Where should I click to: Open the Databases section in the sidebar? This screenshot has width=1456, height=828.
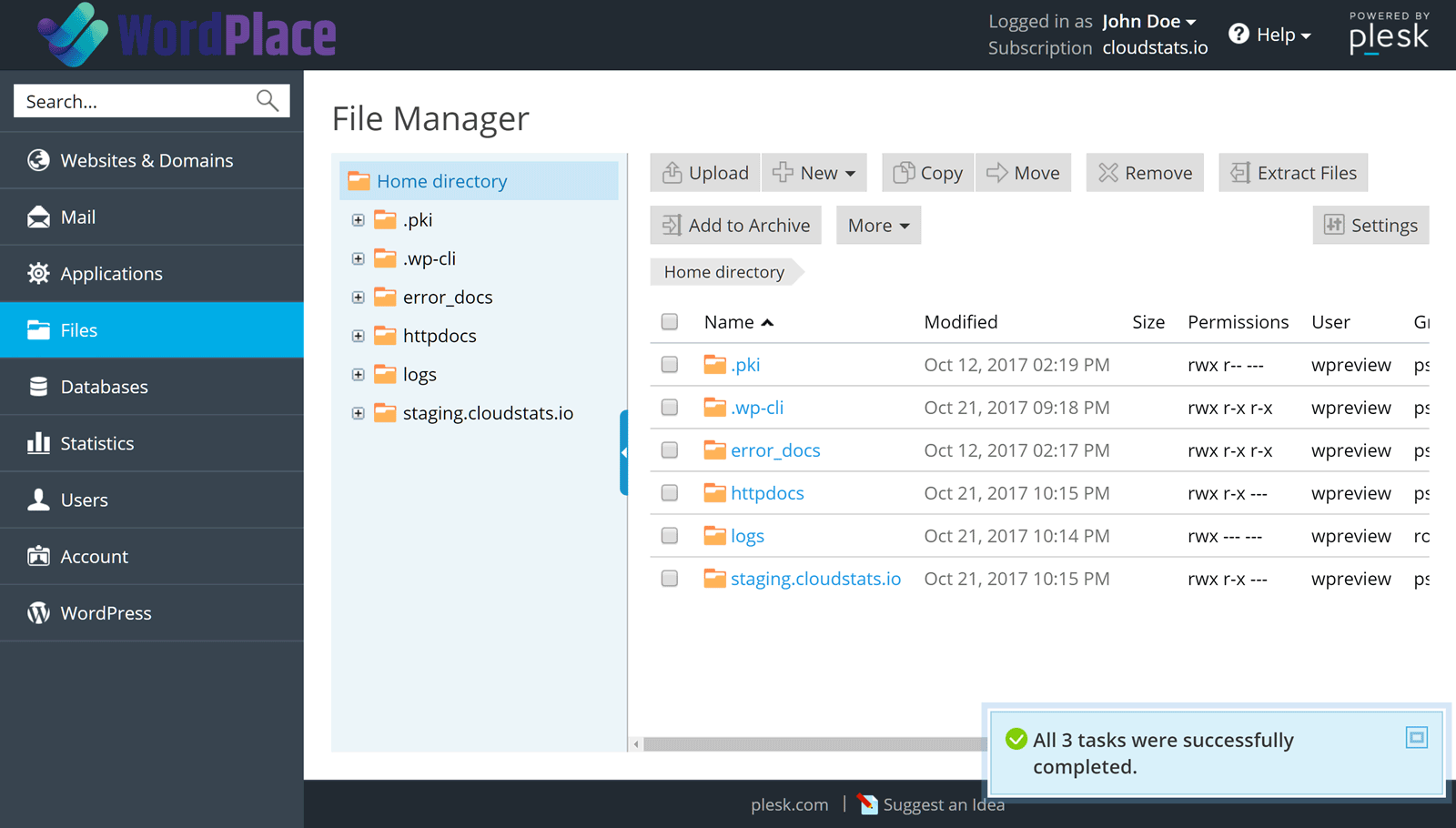(x=104, y=386)
